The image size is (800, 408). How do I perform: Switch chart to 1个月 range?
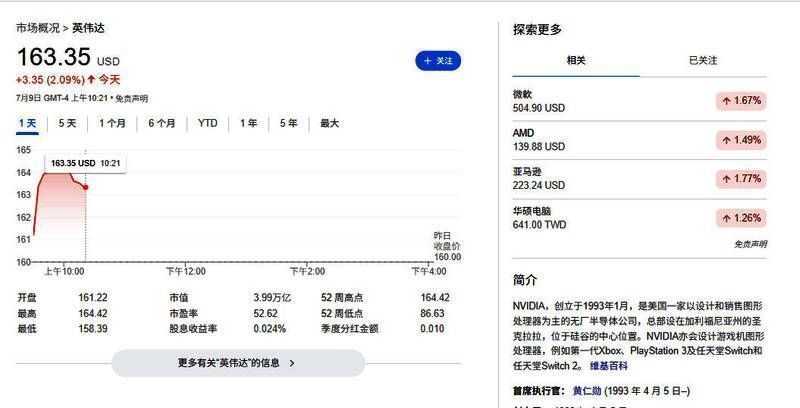tap(112, 124)
